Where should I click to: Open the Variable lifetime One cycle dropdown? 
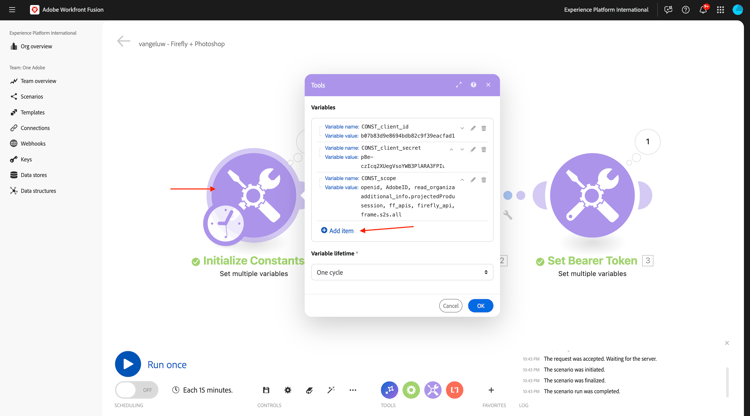(x=402, y=272)
